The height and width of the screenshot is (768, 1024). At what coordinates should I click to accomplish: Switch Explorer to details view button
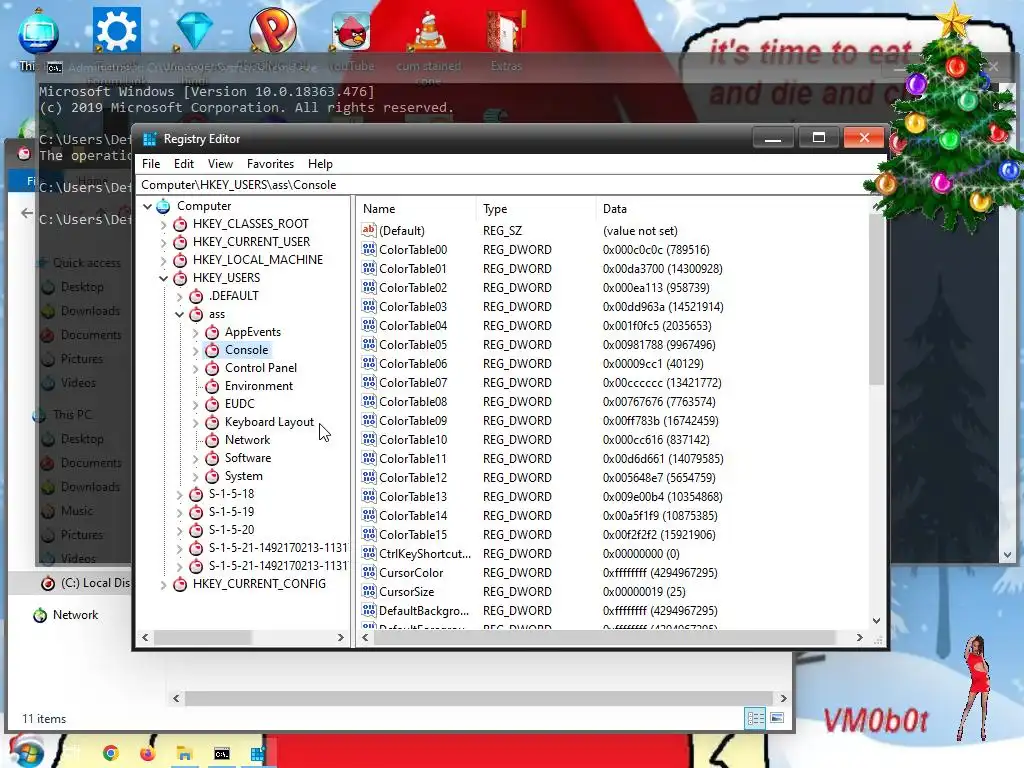755,718
